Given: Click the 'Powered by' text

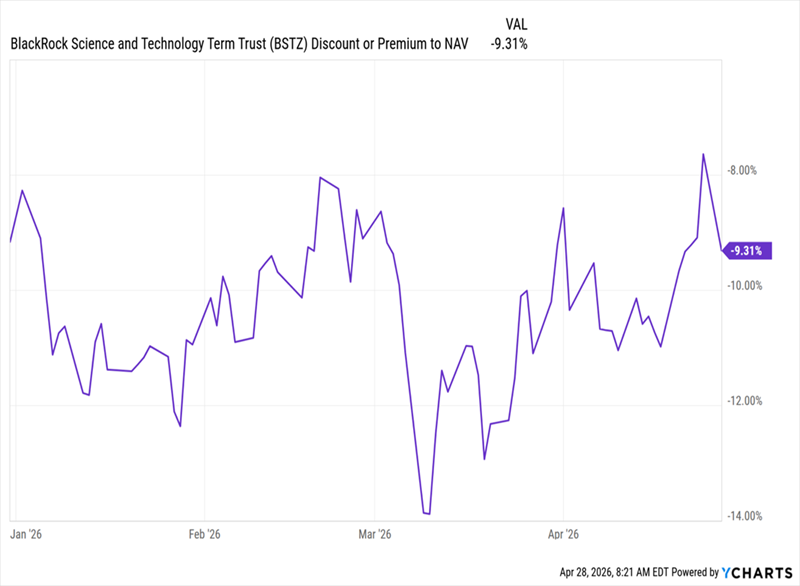Looking at the screenshot, I should [685, 573].
